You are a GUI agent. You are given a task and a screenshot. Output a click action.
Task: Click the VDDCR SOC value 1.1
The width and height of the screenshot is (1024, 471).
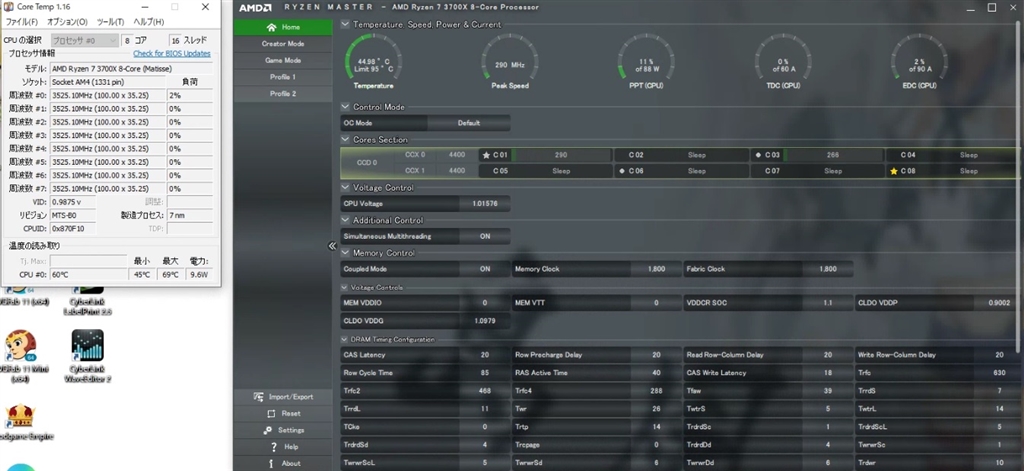coord(827,303)
